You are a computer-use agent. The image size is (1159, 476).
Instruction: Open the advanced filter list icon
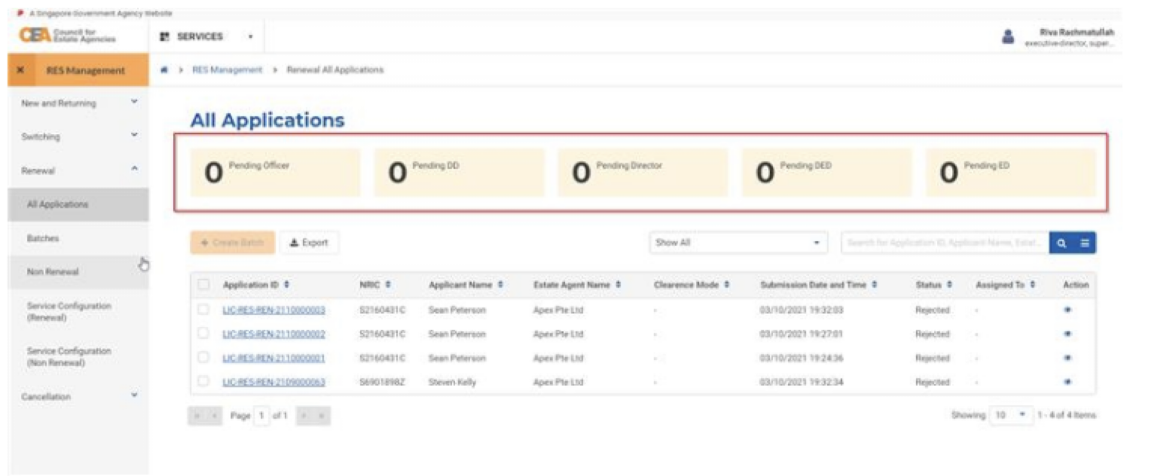(1084, 243)
